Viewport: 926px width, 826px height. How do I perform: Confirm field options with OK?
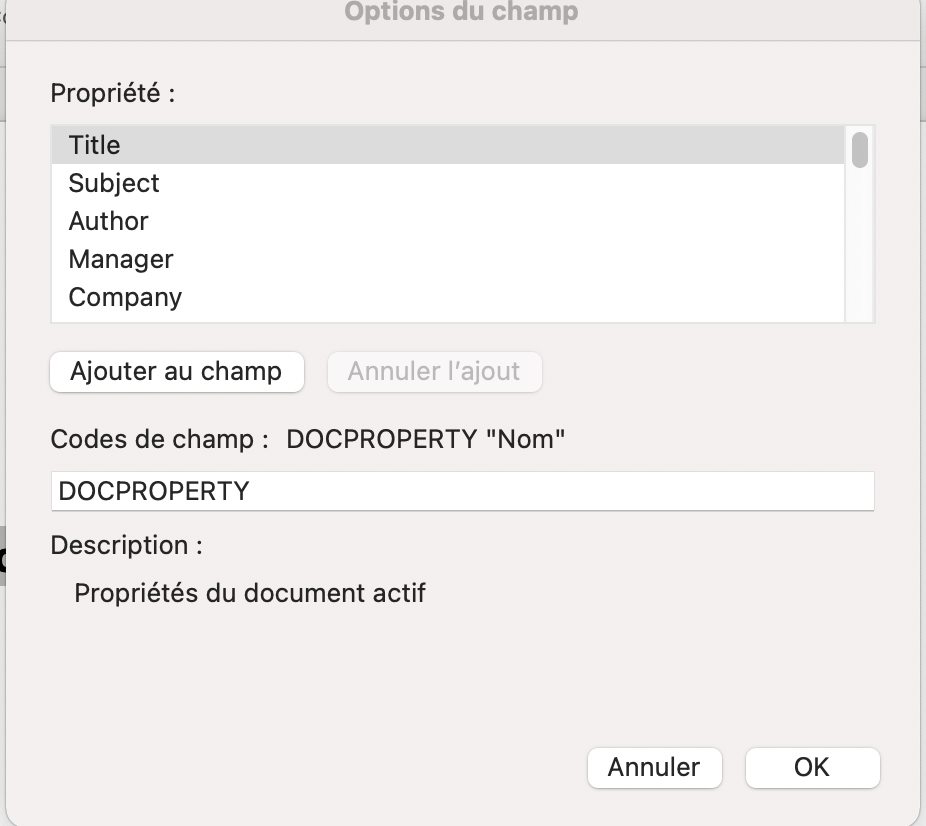tap(812, 767)
